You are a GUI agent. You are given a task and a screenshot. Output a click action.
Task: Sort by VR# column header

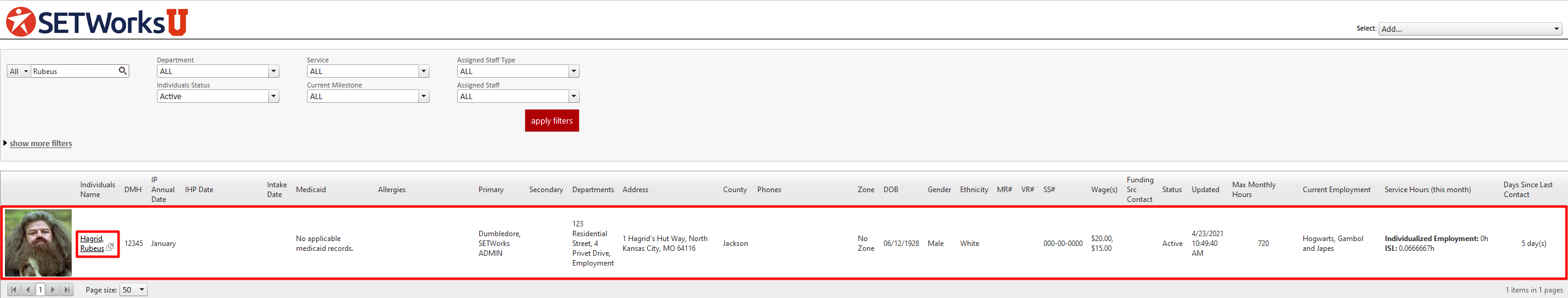tap(1028, 190)
